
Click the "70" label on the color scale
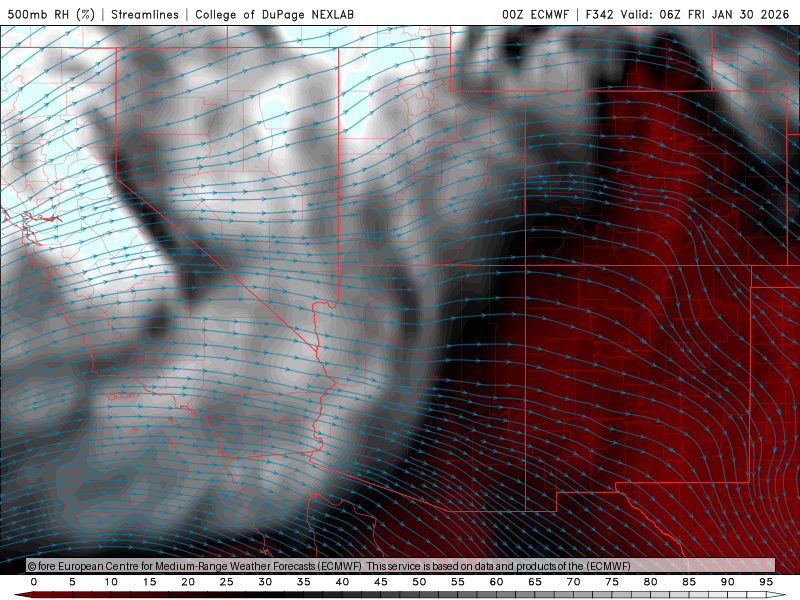(x=573, y=582)
